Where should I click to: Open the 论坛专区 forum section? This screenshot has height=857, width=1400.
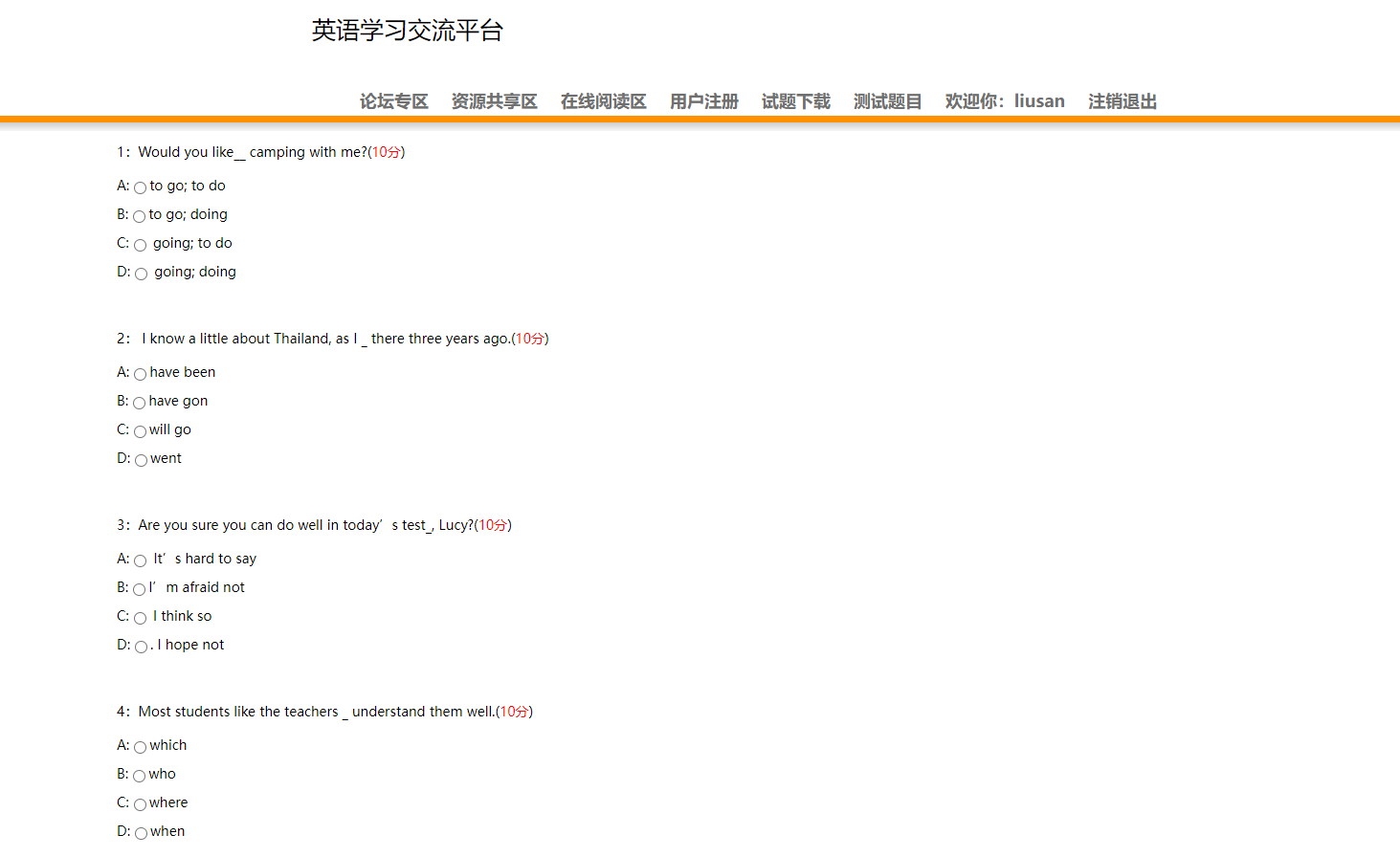[393, 100]
